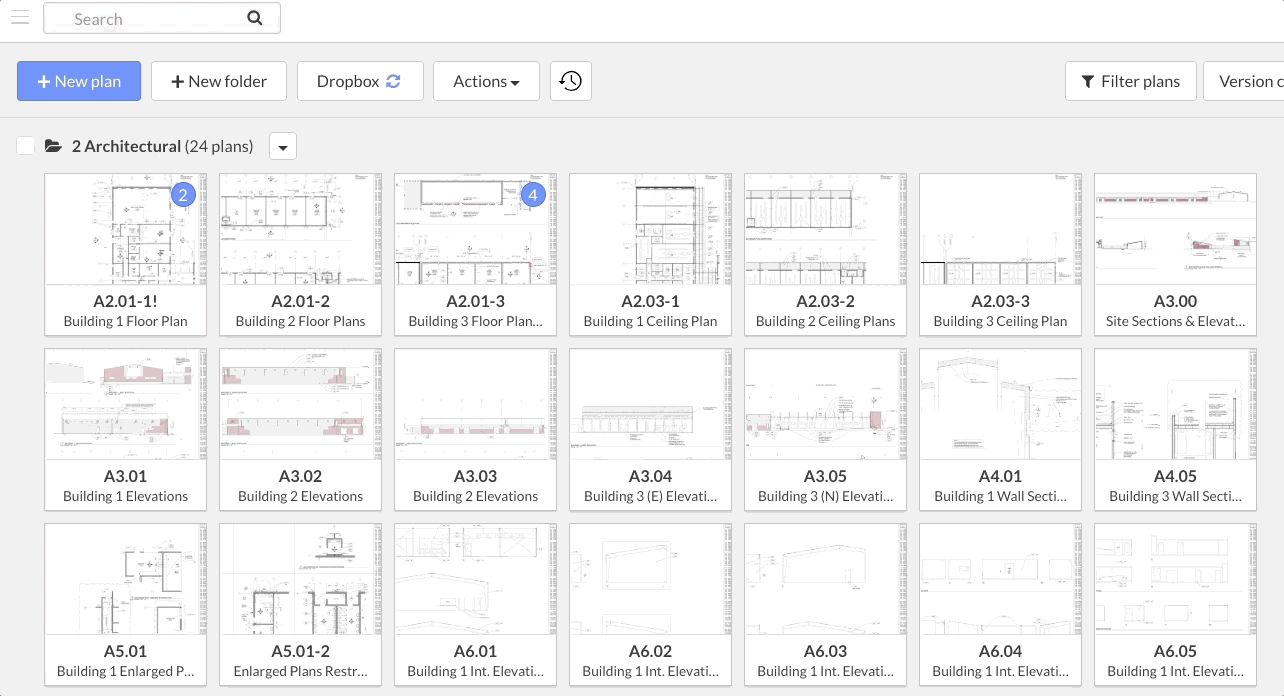Open the hamburger navigation menu
1284x696 pixels.
coord(20,18)
